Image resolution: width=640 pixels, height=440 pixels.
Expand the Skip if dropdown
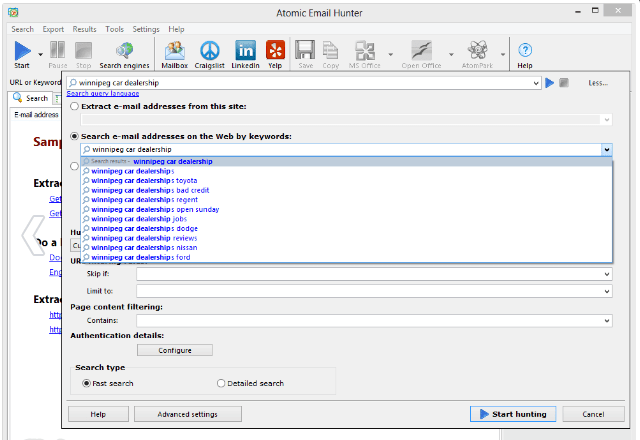coord(607,274)
